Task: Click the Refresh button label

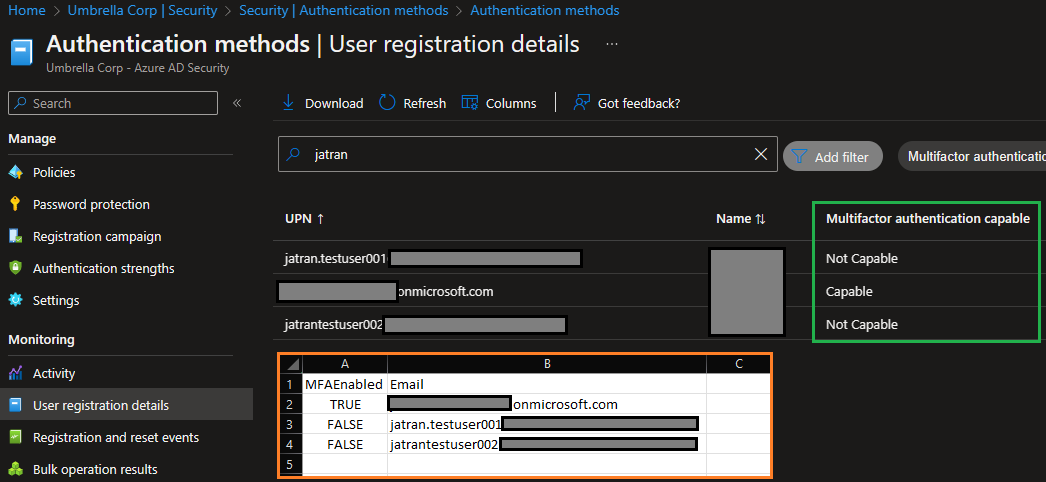Action: click(424, 103)
